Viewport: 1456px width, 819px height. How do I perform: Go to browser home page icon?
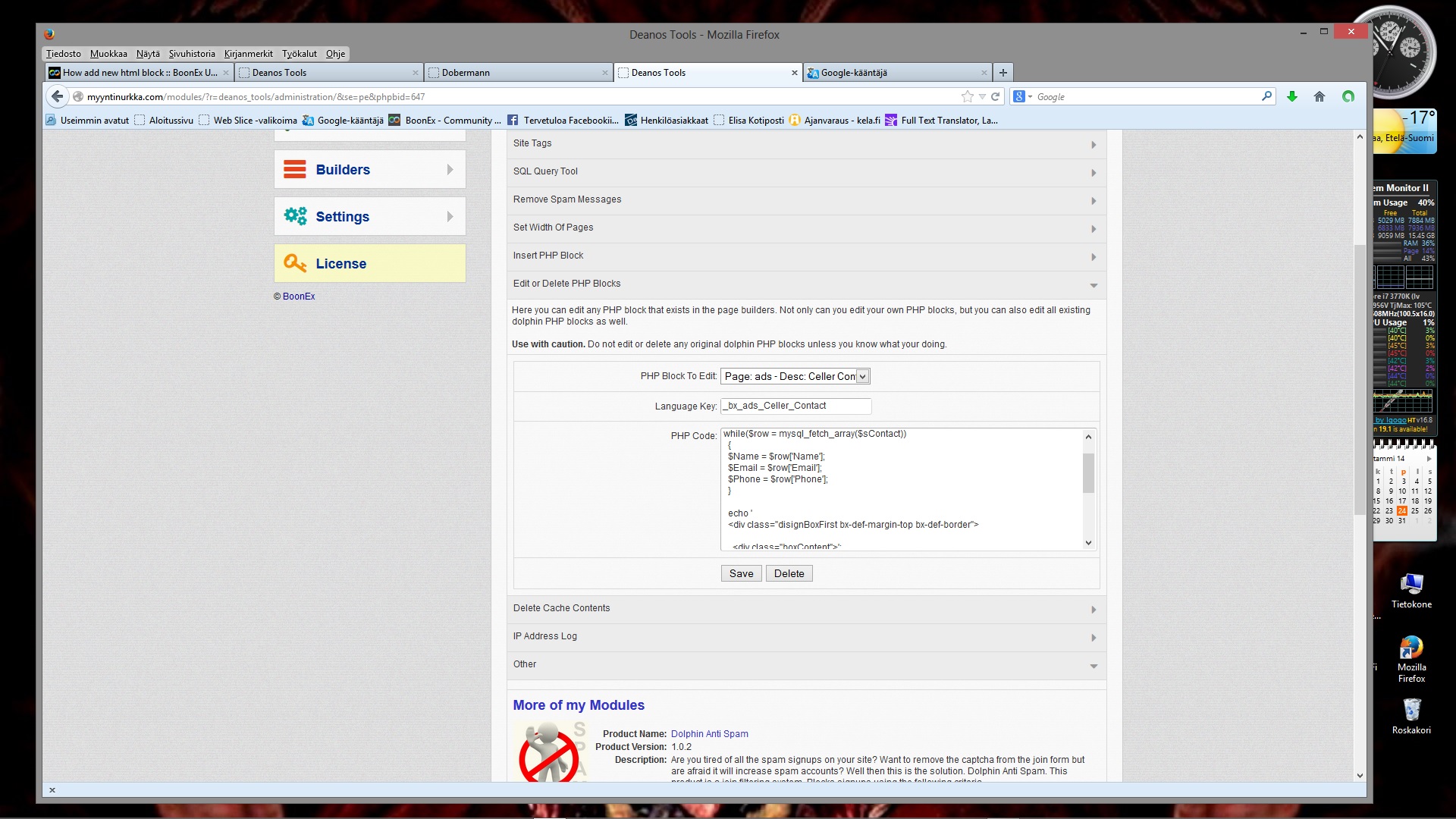[1319, 96]
